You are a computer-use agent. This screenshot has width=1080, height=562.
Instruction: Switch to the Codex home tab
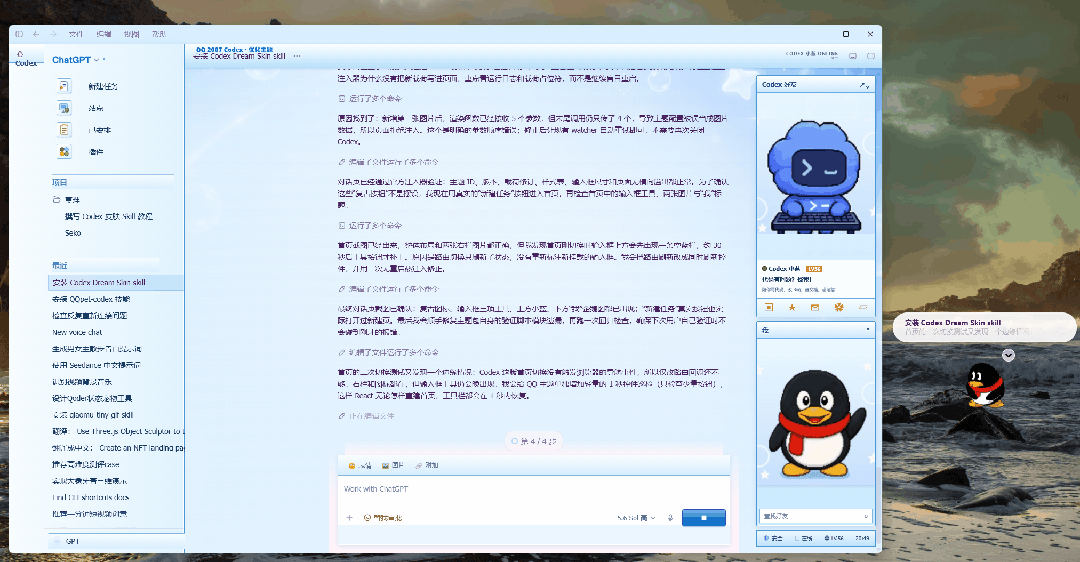tap(25, 59)
